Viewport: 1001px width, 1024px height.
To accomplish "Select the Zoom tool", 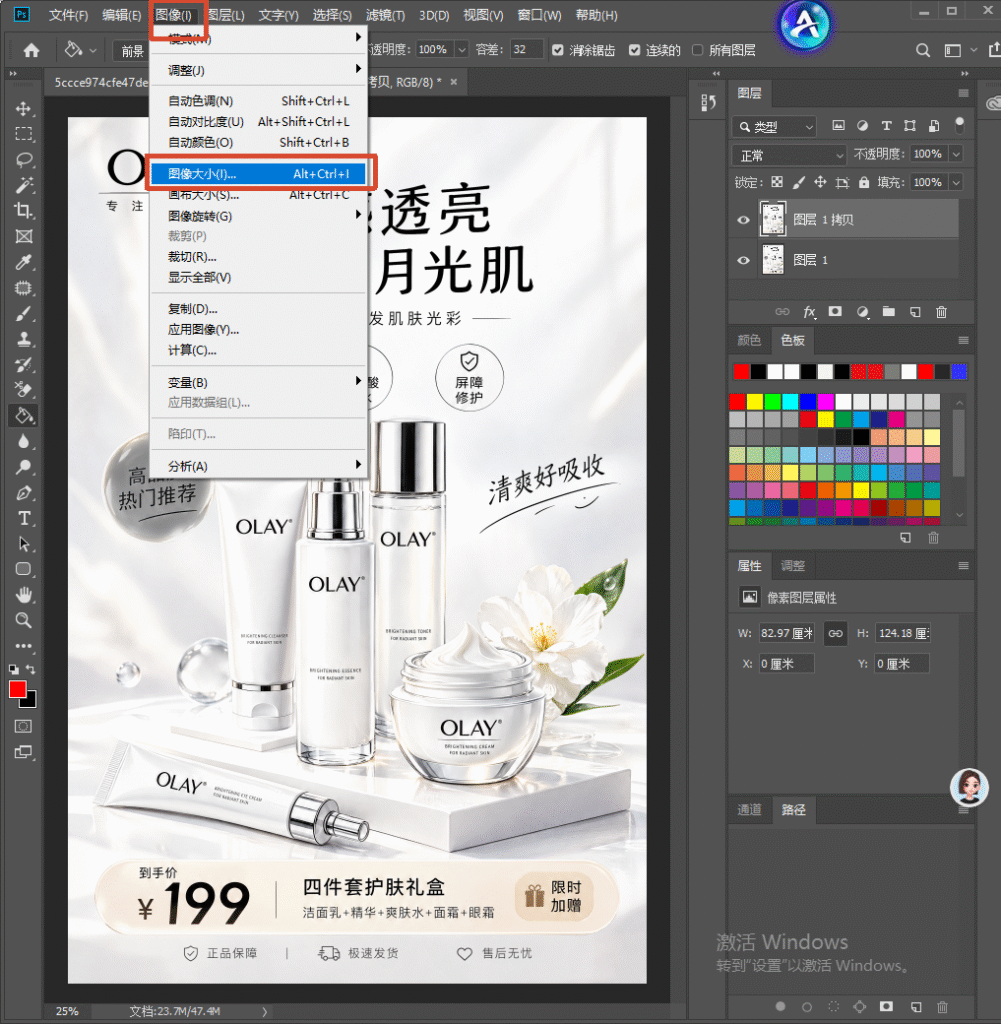I will (x=24, y=620).
